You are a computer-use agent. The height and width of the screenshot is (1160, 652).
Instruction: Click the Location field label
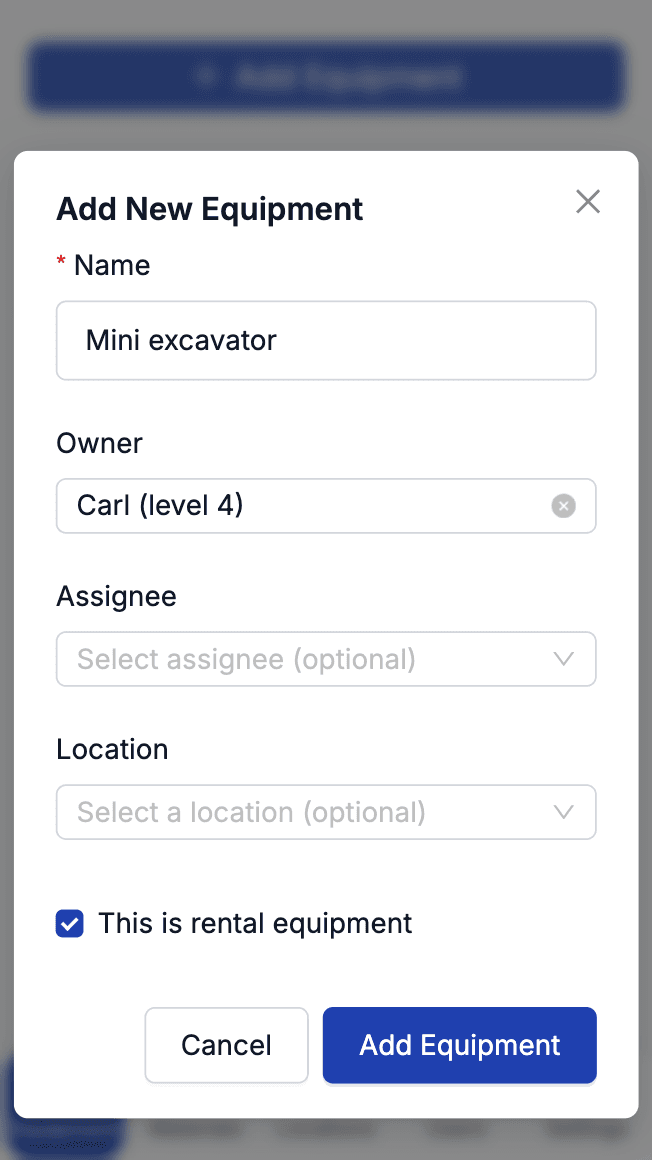tap(112, 749)
